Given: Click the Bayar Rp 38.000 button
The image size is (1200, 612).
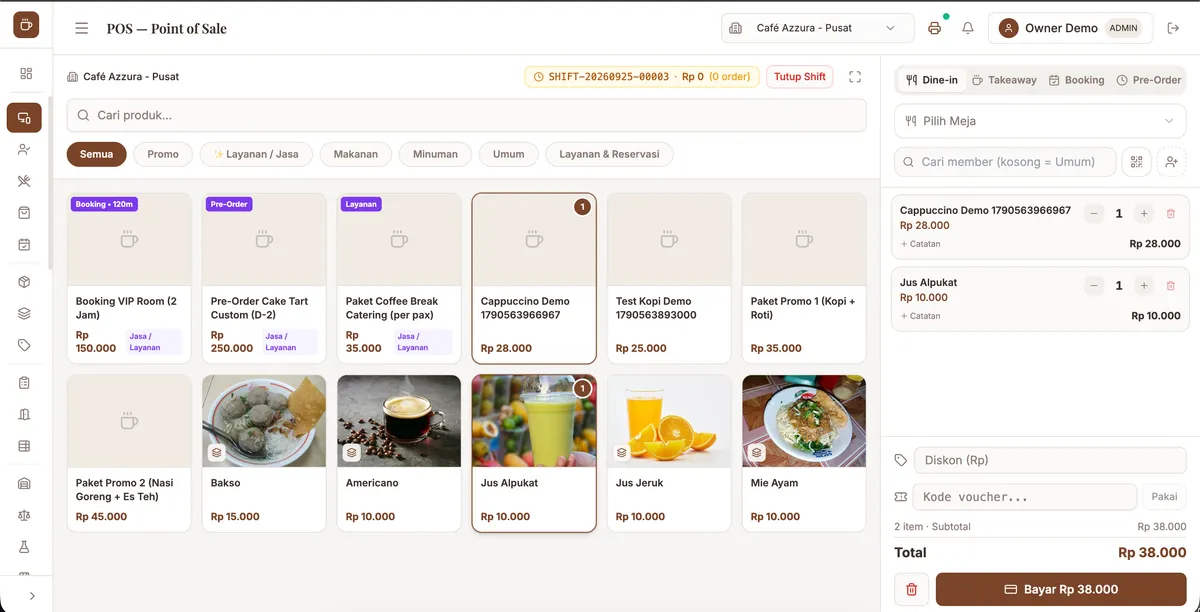Looking at the screenshot, I should tap(1061, 589).
